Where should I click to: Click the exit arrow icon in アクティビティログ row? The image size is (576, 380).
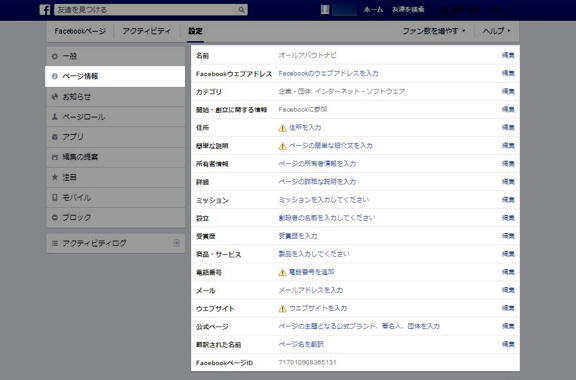pyautogui.click(x=176, y=243)
